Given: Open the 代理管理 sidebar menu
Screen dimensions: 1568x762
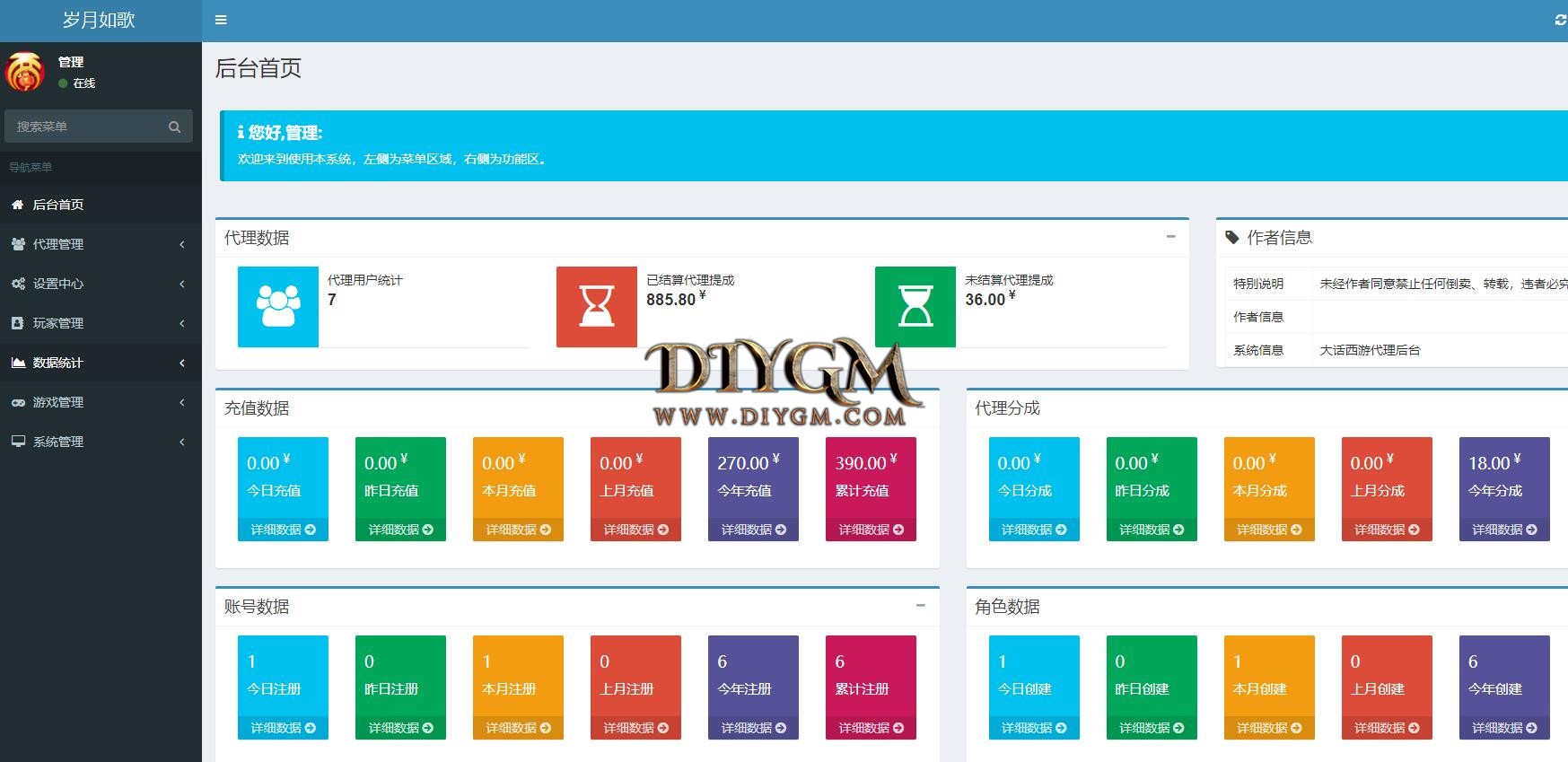Looking at the screenshot, I should coord(101,244).
